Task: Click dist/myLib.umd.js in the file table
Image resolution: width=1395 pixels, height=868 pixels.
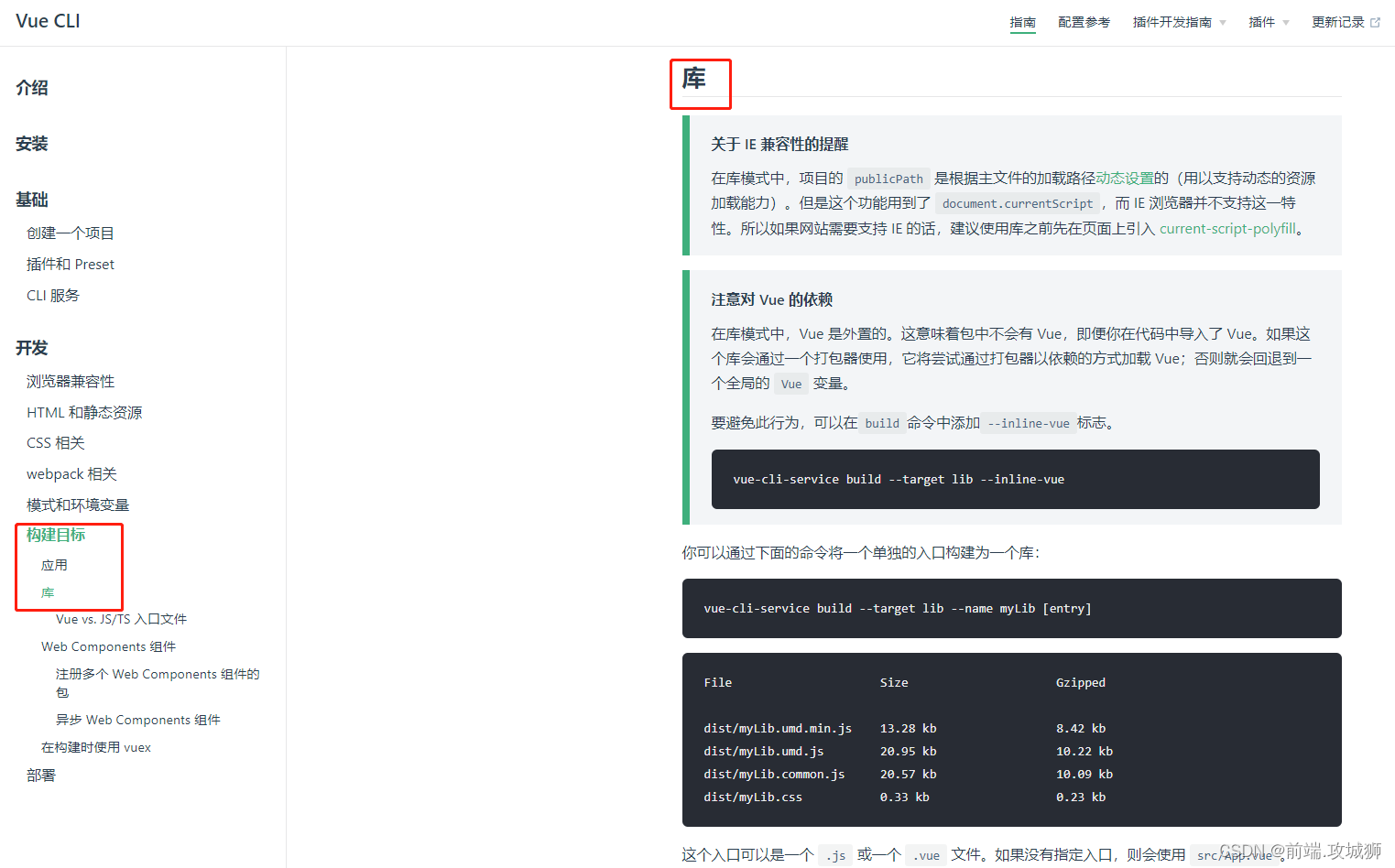Action: [764, 752]
